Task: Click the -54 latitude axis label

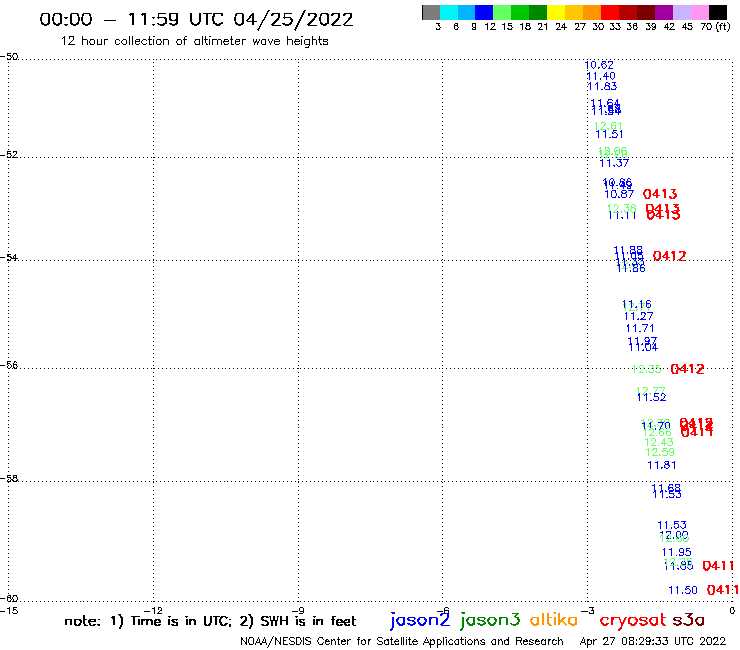Action: point(9,258)
